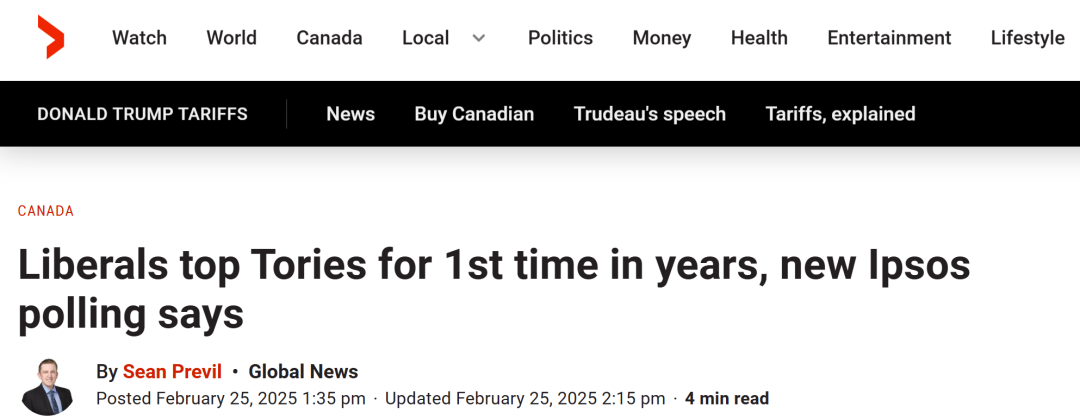The height and width of the screenshot is (419, 1080).
Task: Go to the Health section
Action: click(x=759, y=38)
